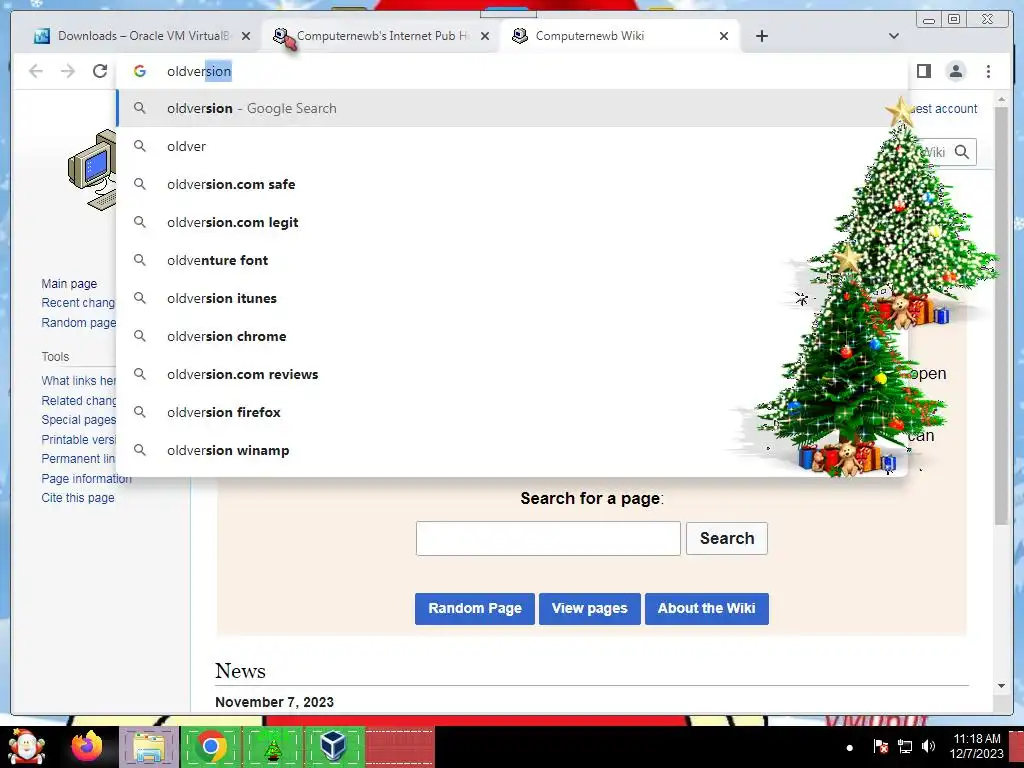Screen dimensions: 1024x768
Task: Click the volume speaker tray icon
Action: [928, 746]
